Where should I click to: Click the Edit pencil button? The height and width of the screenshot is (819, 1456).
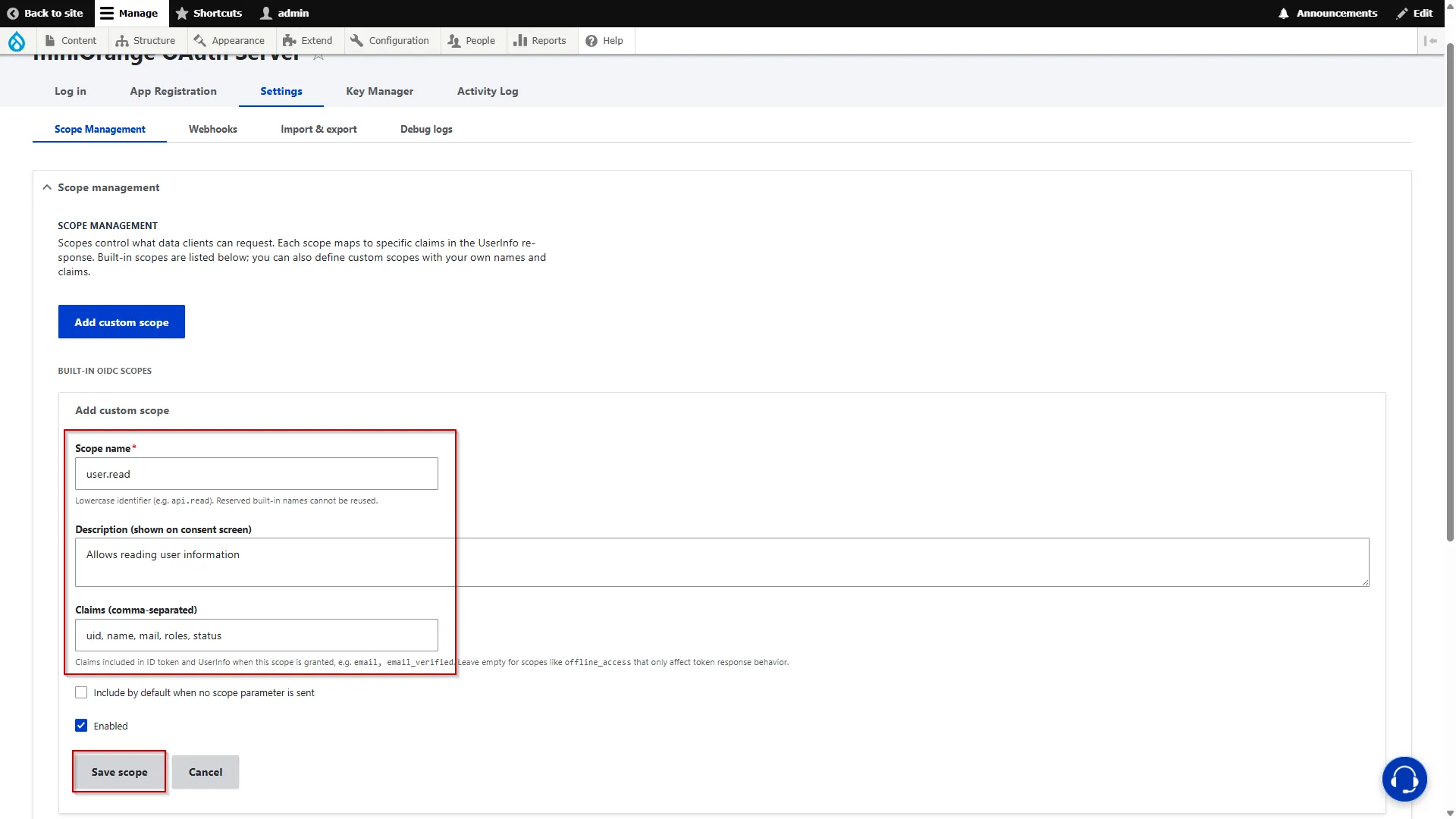tap(1414, 13)
